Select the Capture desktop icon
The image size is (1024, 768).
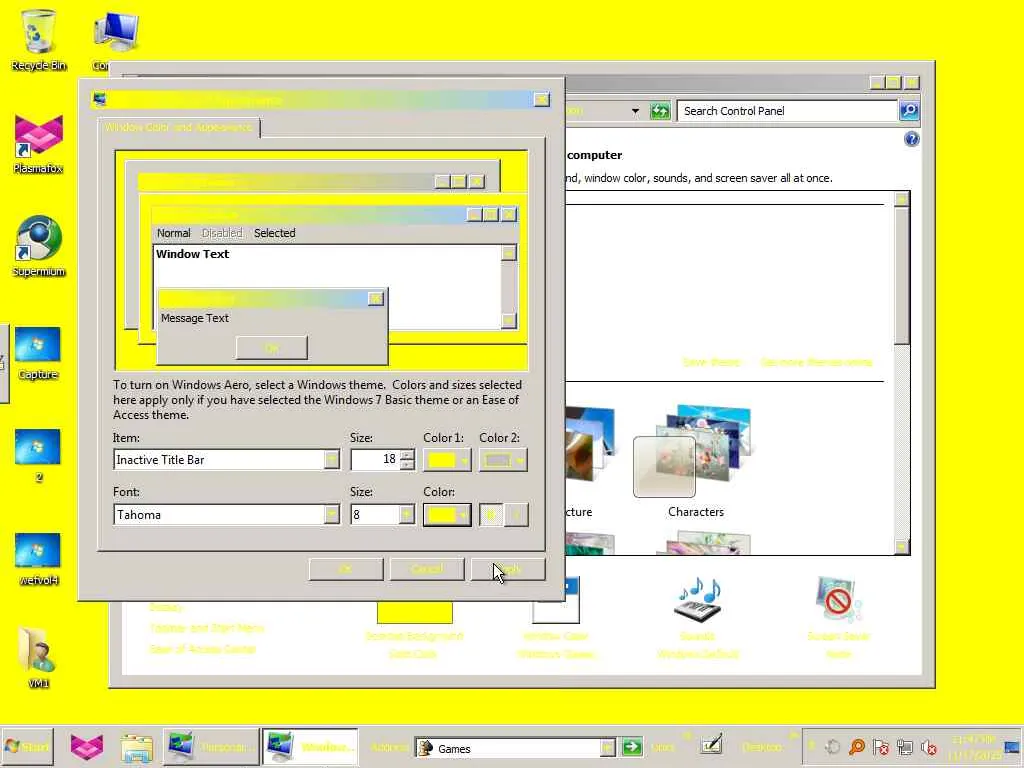point(38,353)
